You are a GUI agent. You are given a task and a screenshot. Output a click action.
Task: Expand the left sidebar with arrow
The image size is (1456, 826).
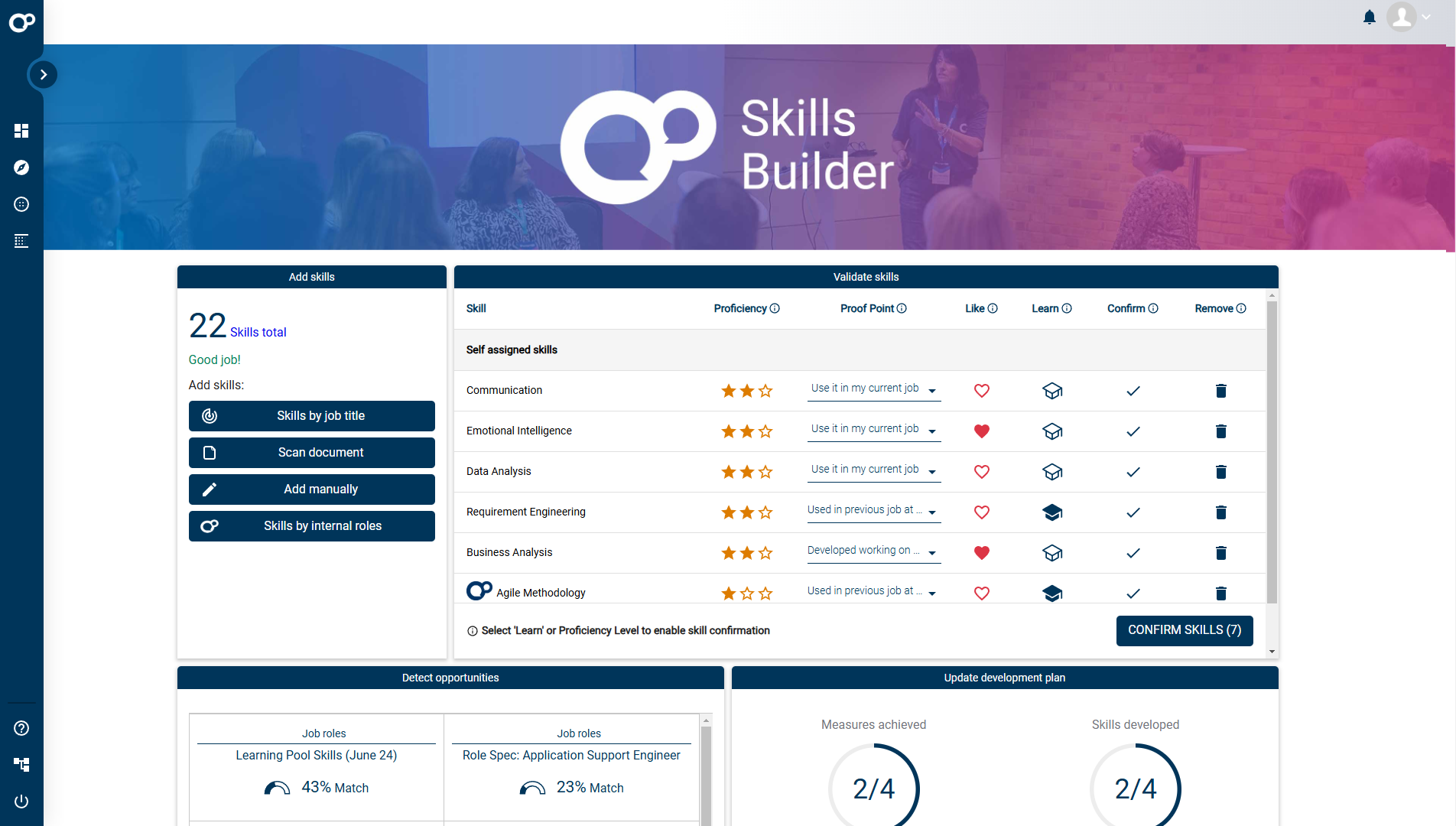pyautogui.click(x=44, y=74)
